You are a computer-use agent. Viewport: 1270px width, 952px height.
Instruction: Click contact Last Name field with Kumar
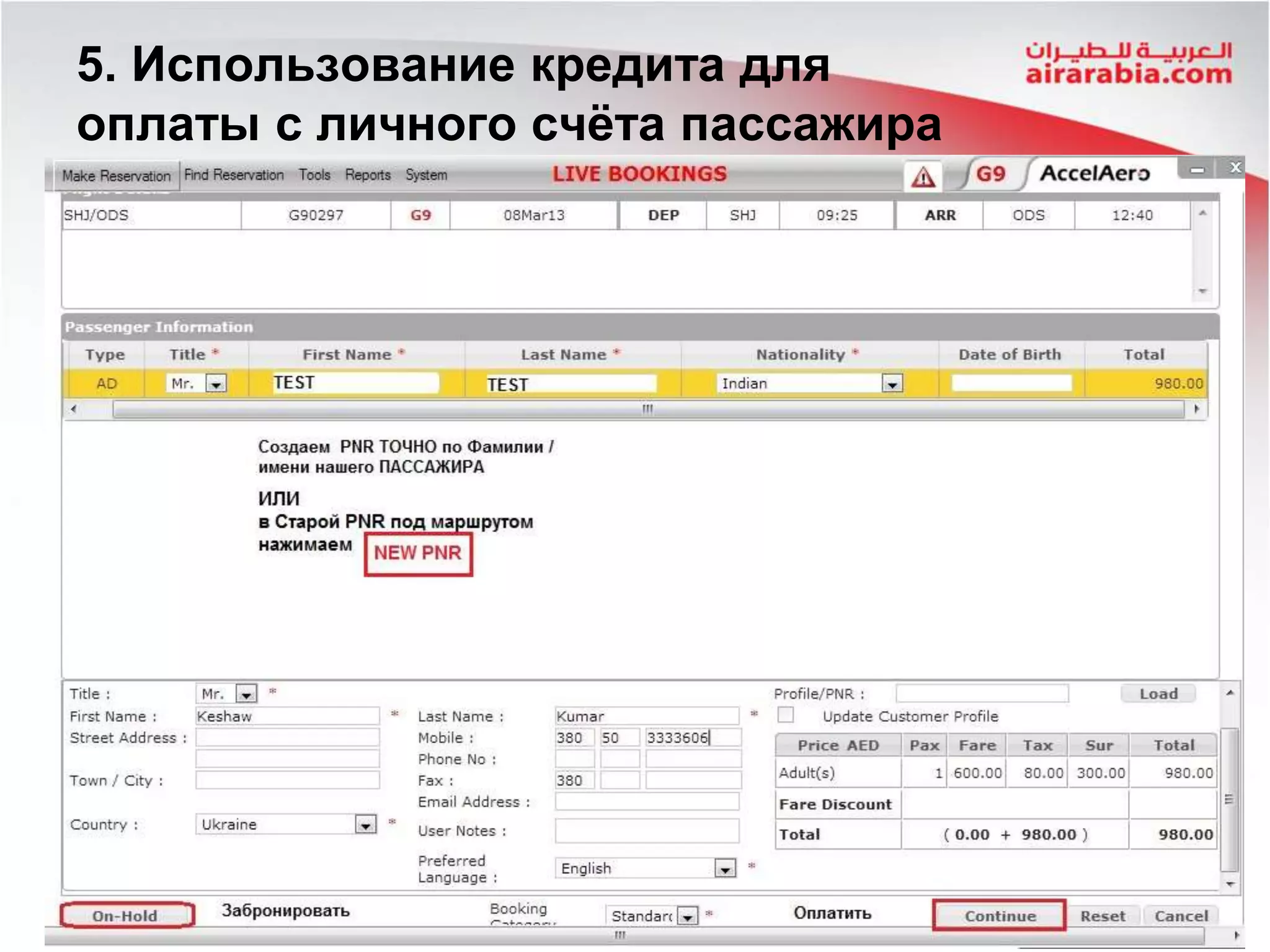point(647,716)
